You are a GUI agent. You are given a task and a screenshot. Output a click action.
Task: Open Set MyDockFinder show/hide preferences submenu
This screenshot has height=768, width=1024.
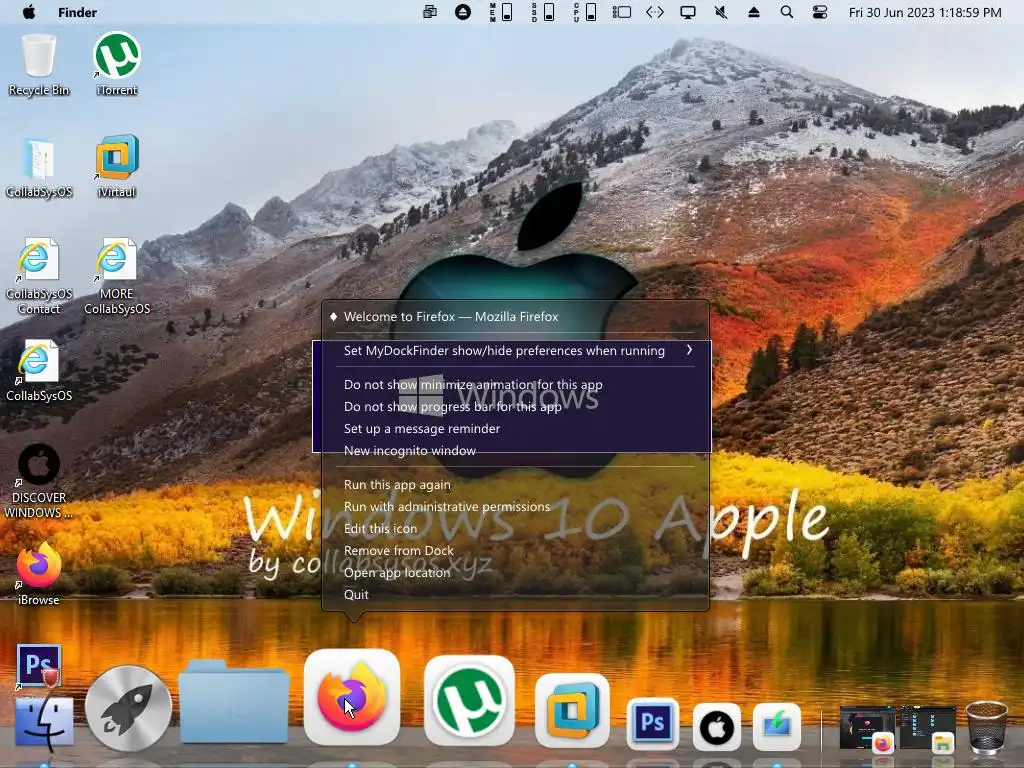point(515,351)
